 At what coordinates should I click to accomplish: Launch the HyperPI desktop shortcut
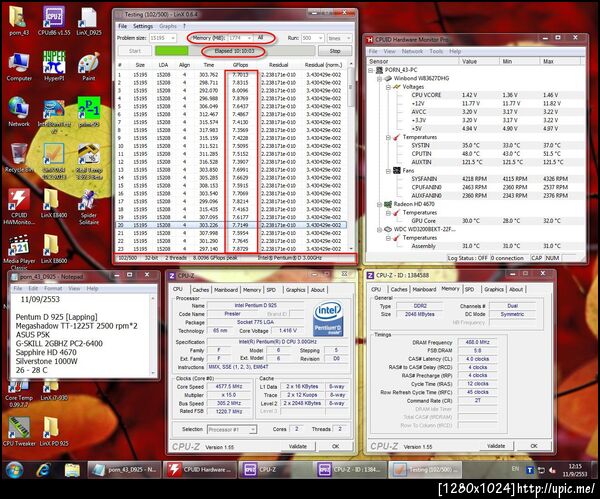coord(54,67)
